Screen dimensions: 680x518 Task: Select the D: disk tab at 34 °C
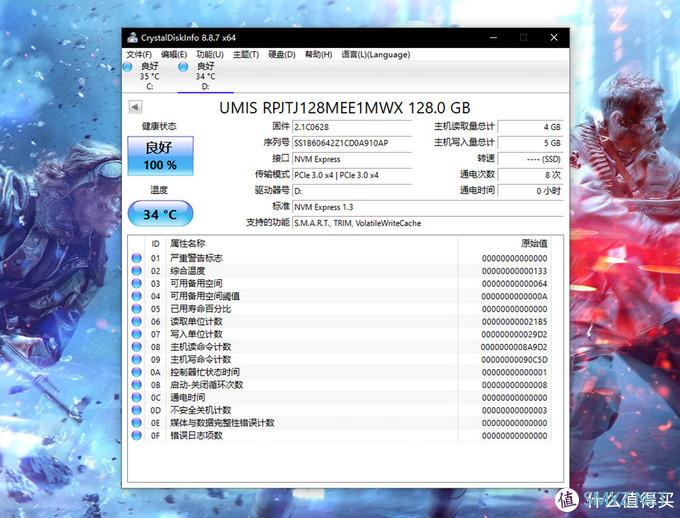[205, 76]
